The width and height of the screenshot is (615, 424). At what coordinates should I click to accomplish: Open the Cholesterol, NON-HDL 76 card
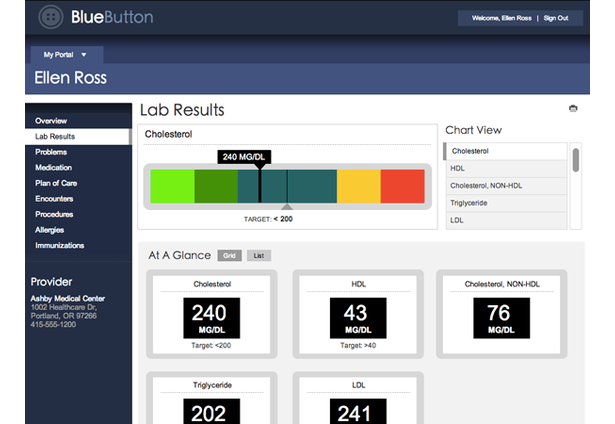502,314
